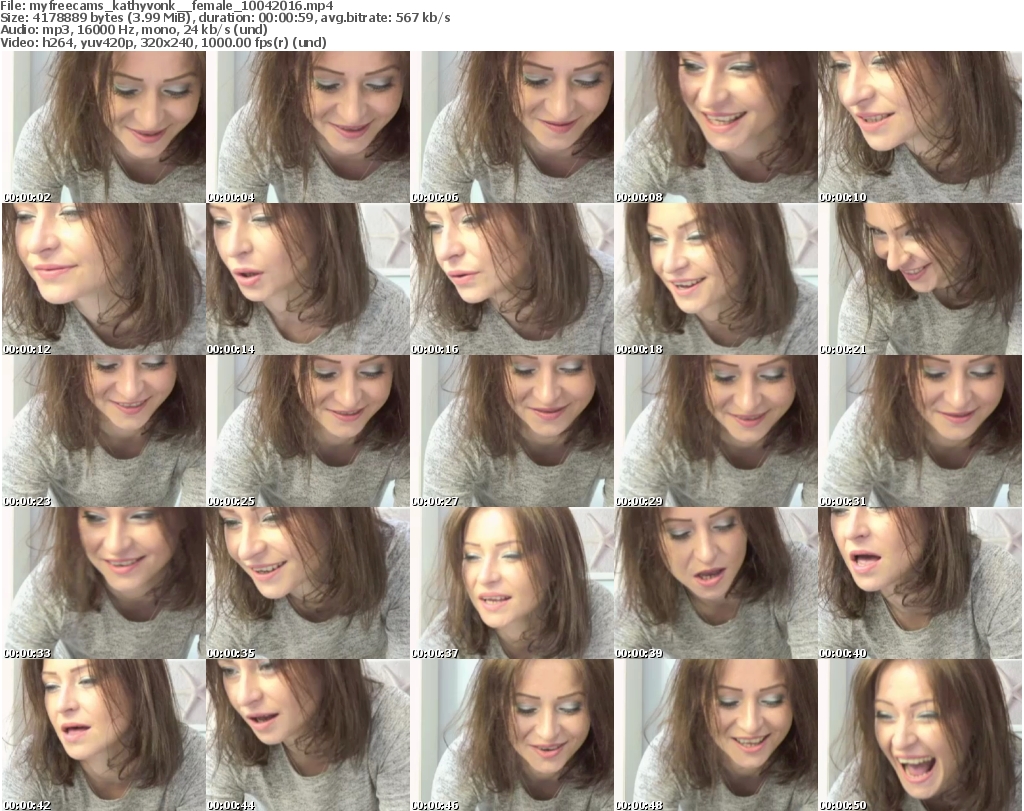Choose the 00:00:46 thumbnail
The image size is (1024, 811).
(x=512, y=735)
